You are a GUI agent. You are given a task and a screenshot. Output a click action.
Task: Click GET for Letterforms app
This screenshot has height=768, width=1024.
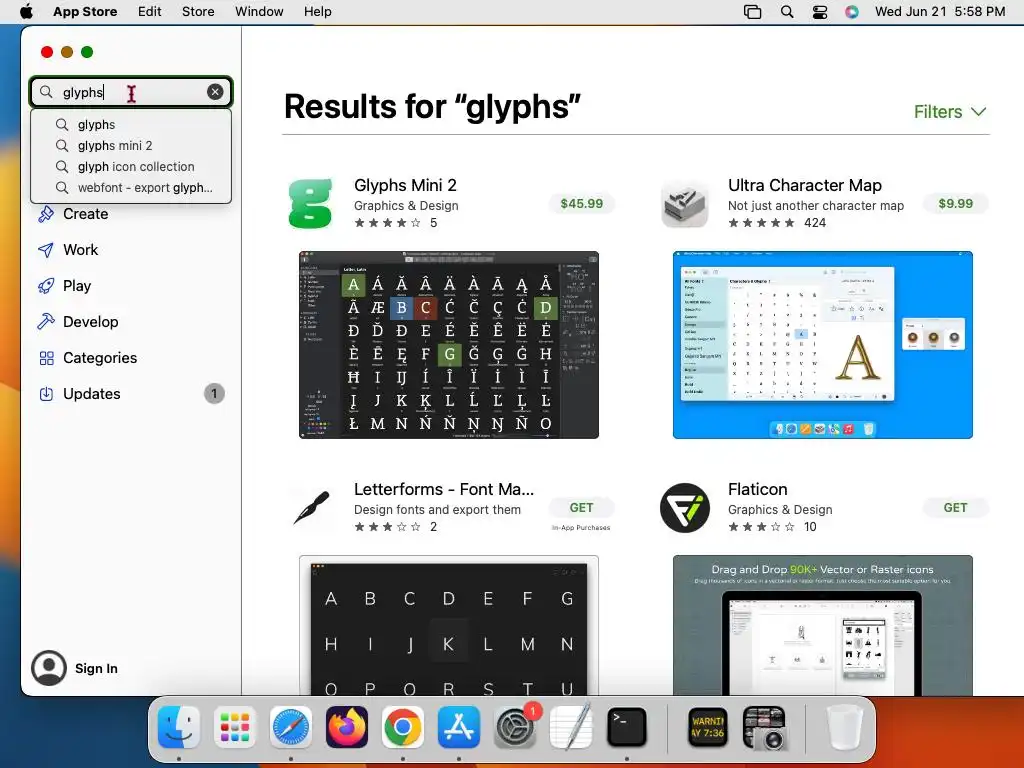[x=581, y=507]
